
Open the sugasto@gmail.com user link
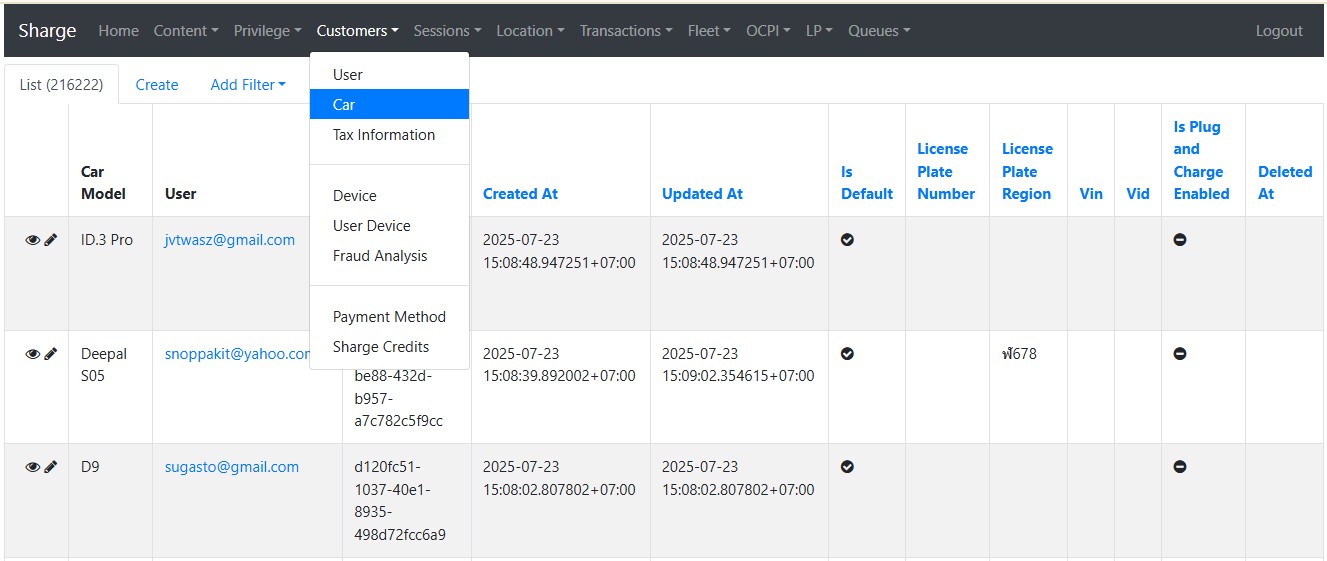(x=231, y=467)
